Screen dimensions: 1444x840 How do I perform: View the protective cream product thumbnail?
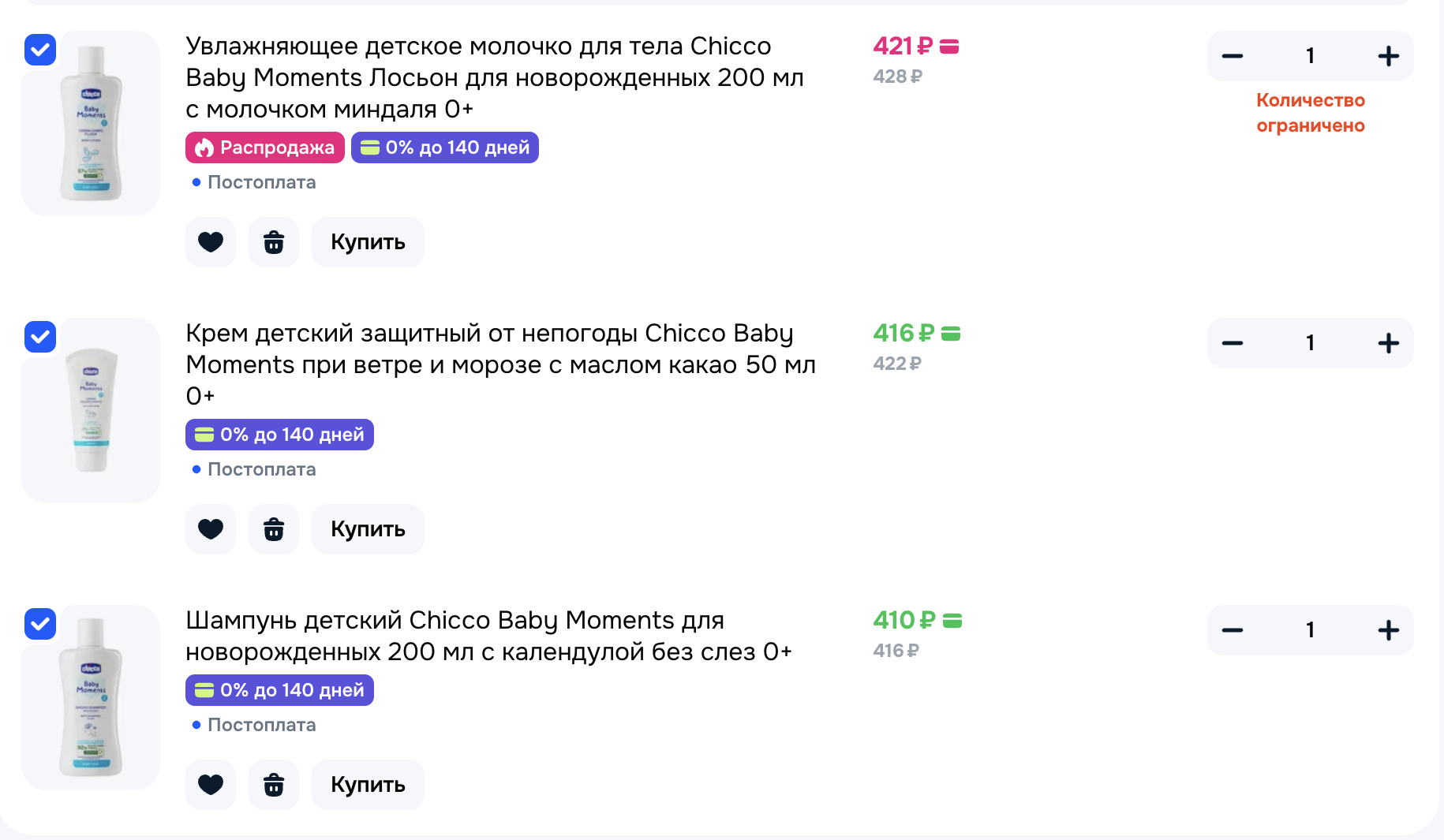point(91,410)
